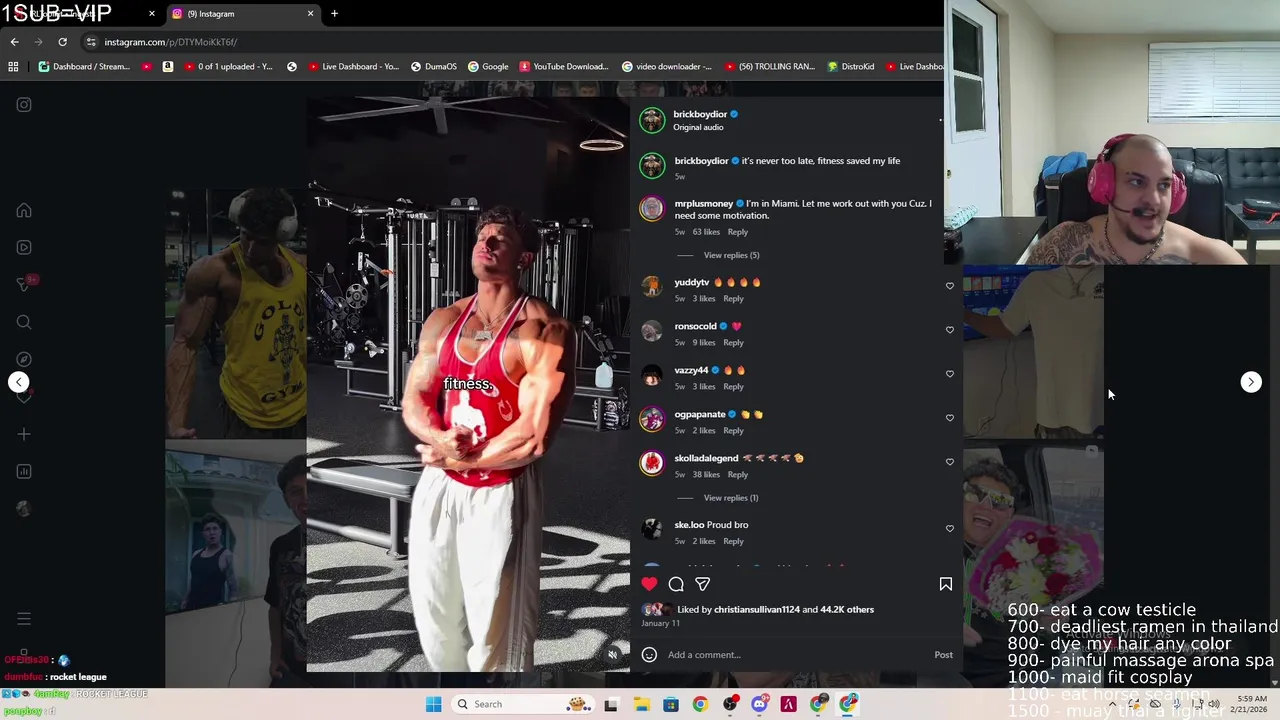Image resolution: width=1280 pixels, height=720 pixels.
Task: Open profile avatar in Instagram sidebar
Action: pos(24,508)
